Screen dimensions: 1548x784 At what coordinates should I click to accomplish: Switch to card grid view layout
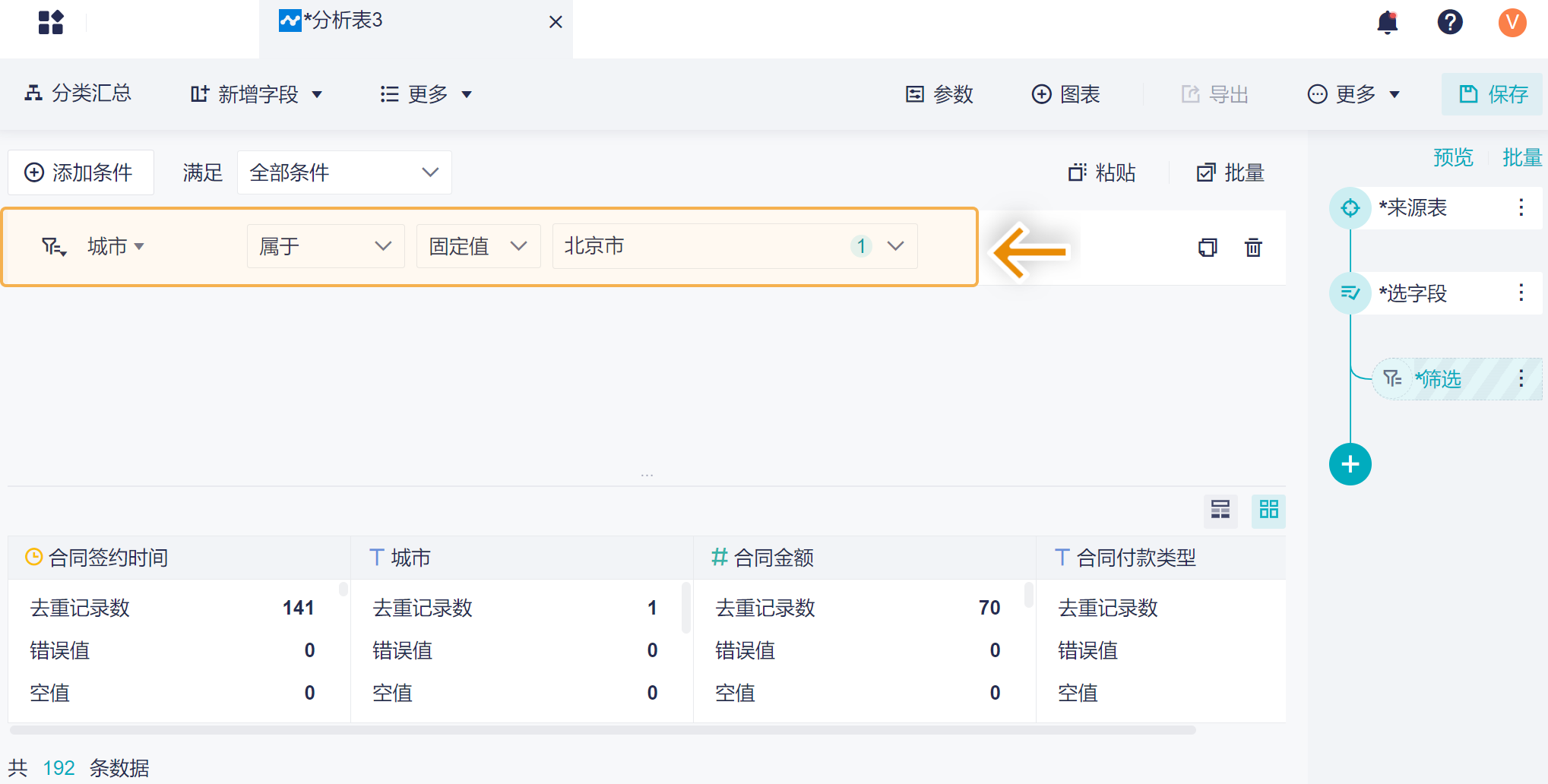pos(1269,510)
